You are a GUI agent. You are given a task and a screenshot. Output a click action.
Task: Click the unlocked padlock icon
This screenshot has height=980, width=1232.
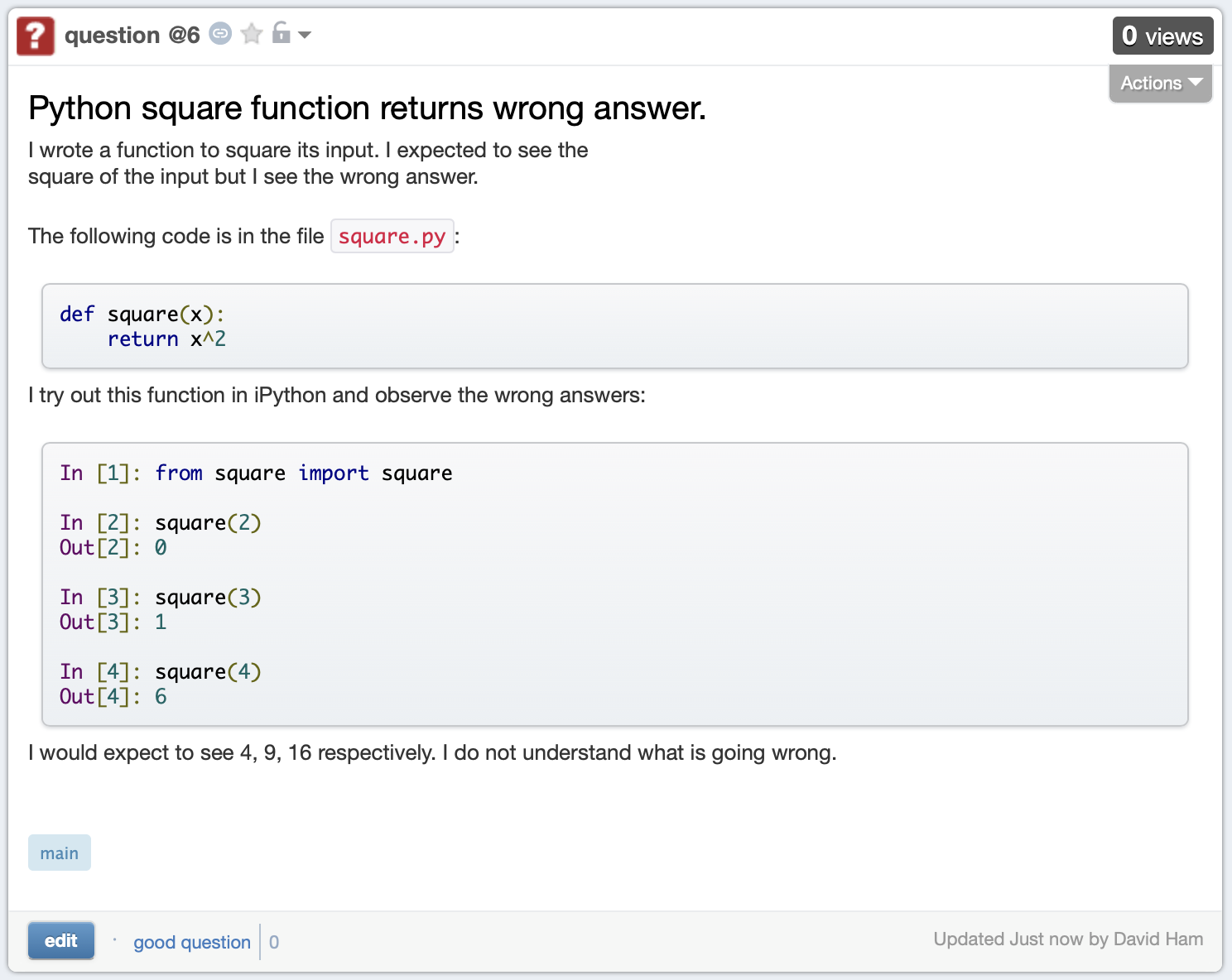tap(282, 33)
